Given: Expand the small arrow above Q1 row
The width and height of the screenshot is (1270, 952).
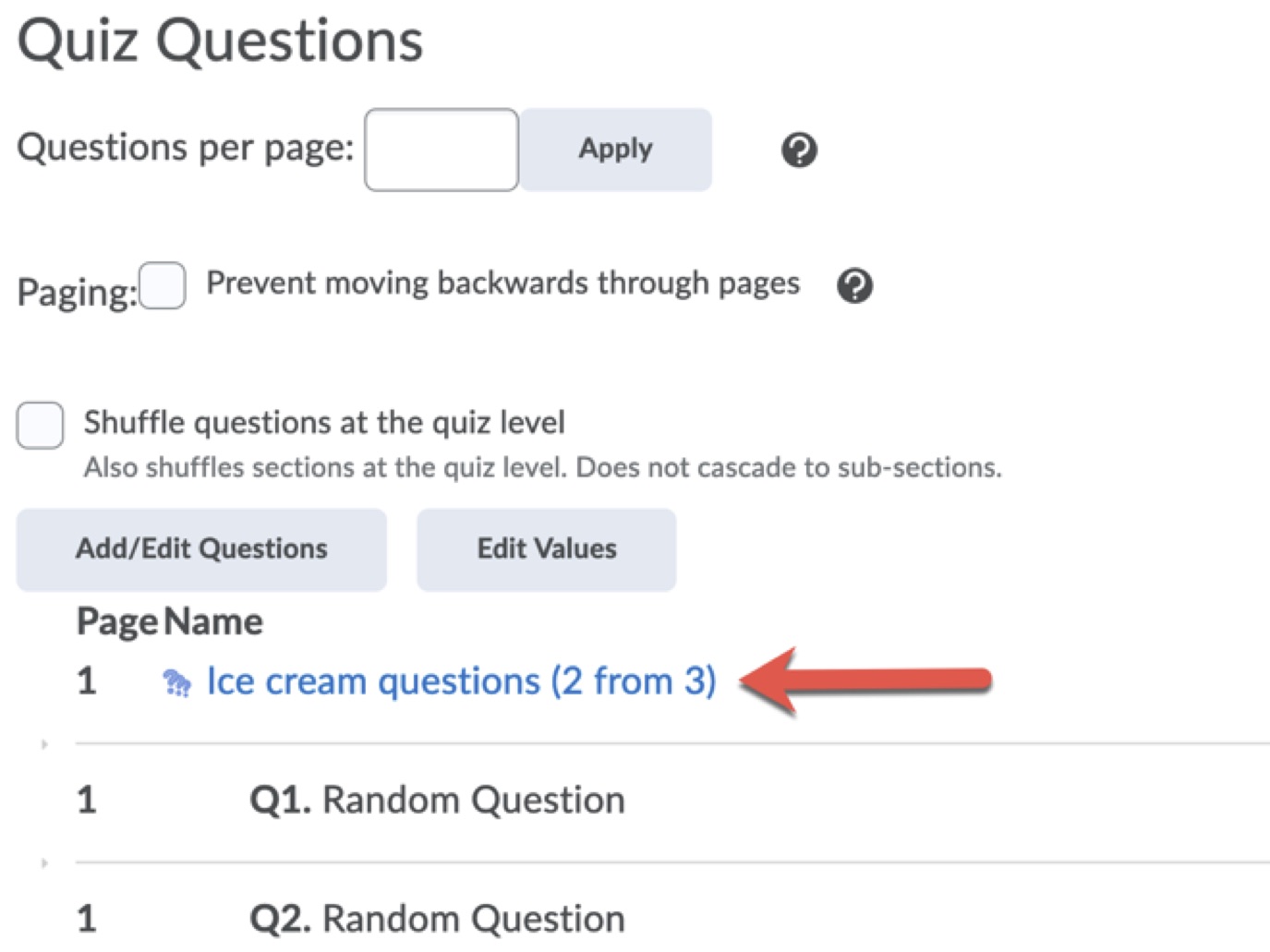Looking at the screenshot, I should [x=44, y=744].
